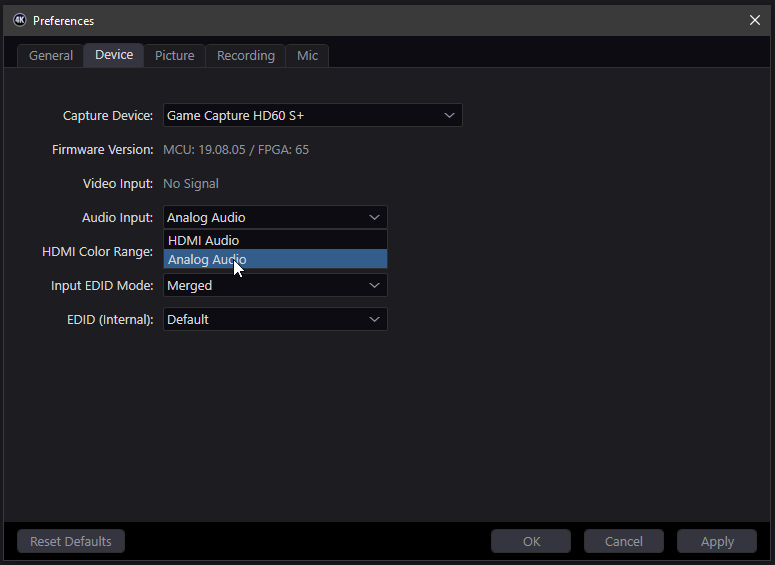Open the Mic tab
The height and width of the screenshot is (565, 775).
click(x=307, y=55)
